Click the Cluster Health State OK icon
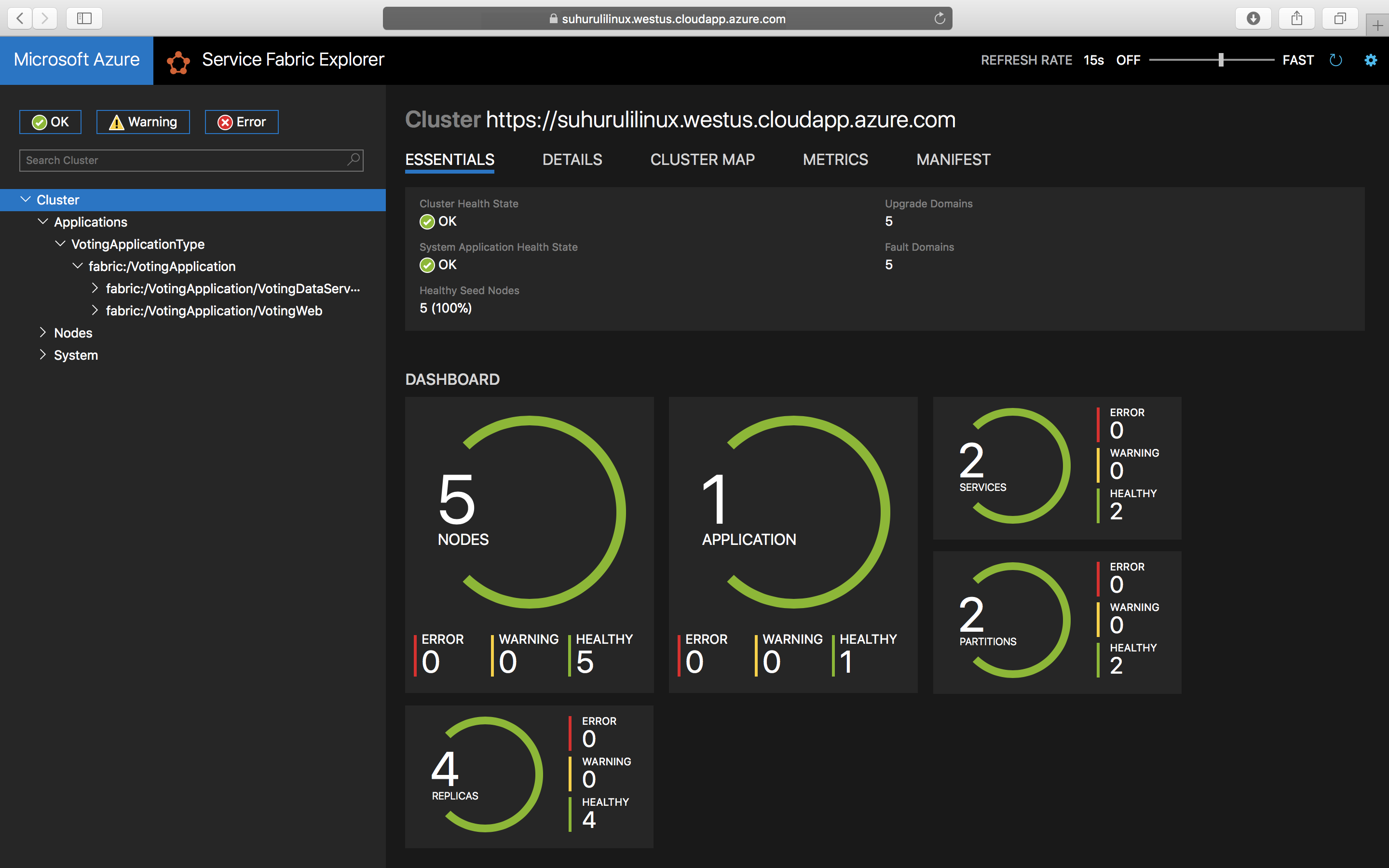The width and height of the screenshot is (1389, 868). click(x=427, y=221)
